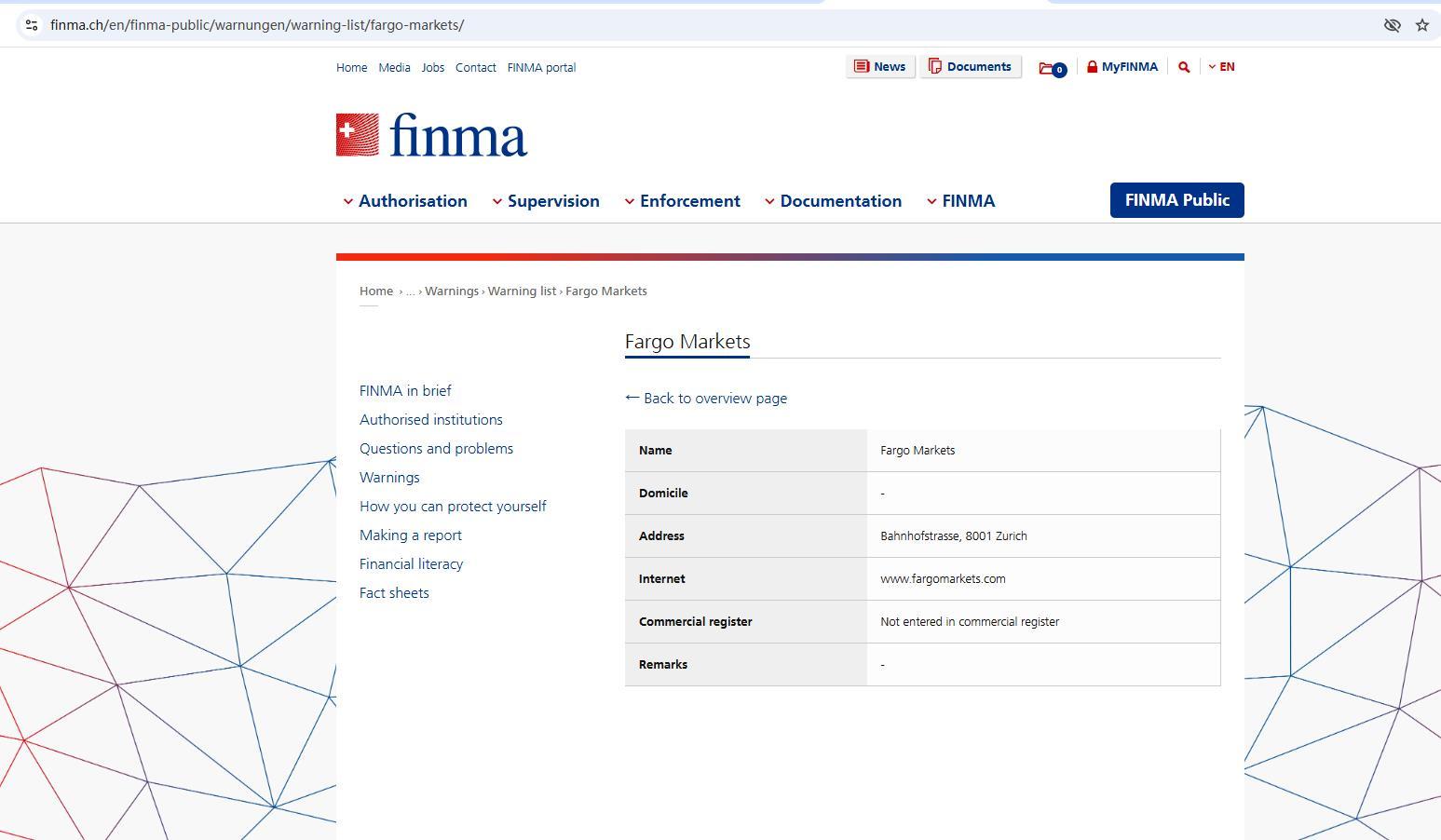Open Making a report sidebar item
The height and width of the screenshot is (840, 1441).
[x=411, y=535]
